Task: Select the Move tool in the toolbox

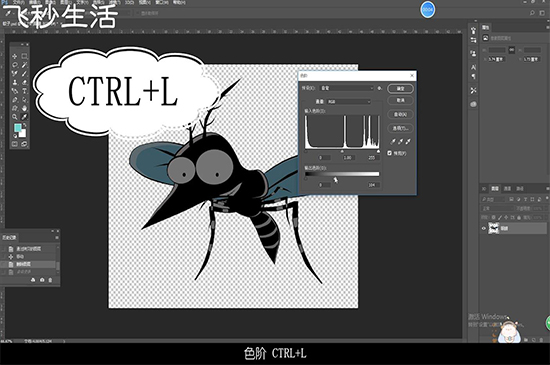Action: click(15, 56)
